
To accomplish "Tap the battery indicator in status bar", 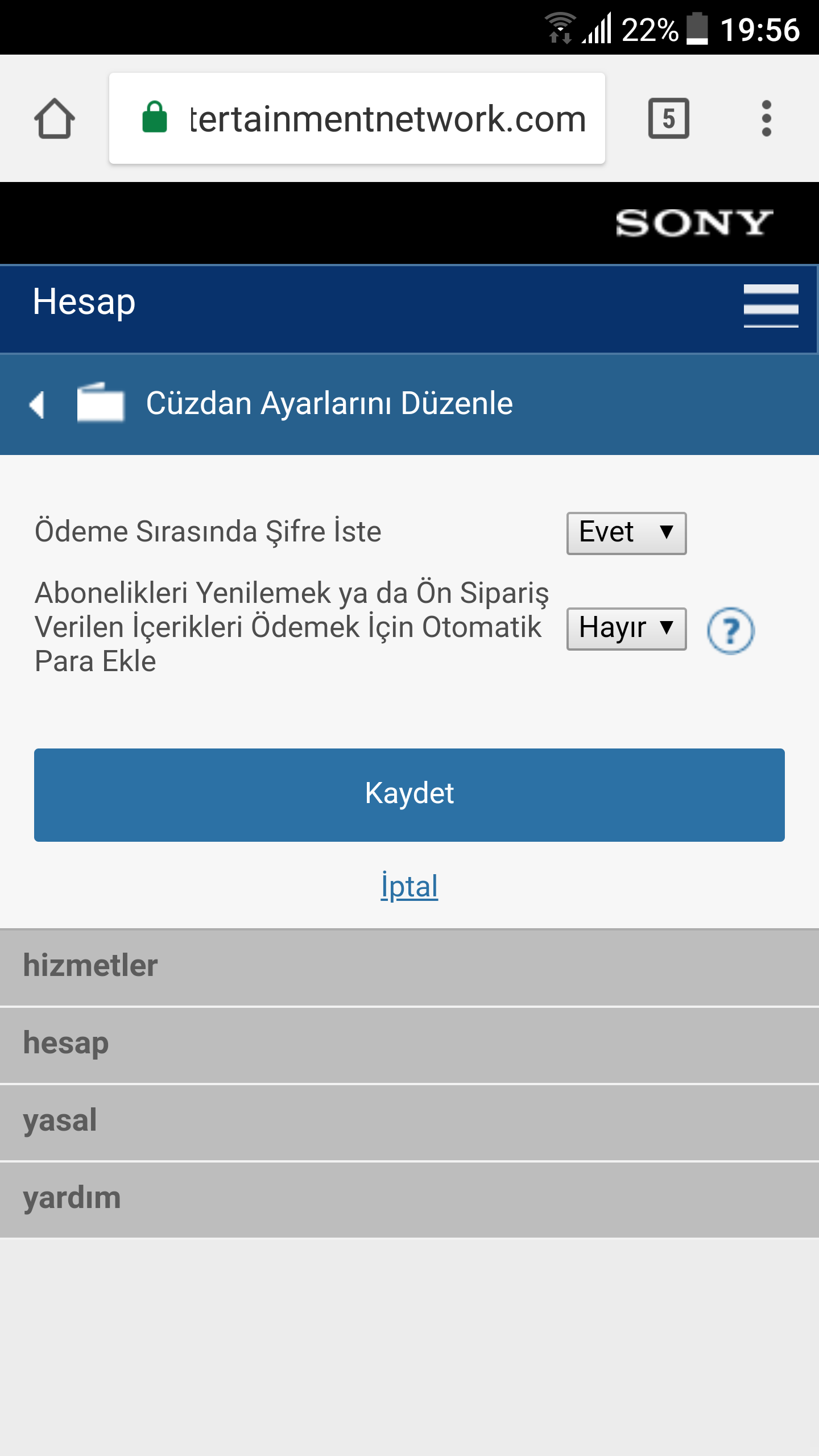I will point(697,29).
